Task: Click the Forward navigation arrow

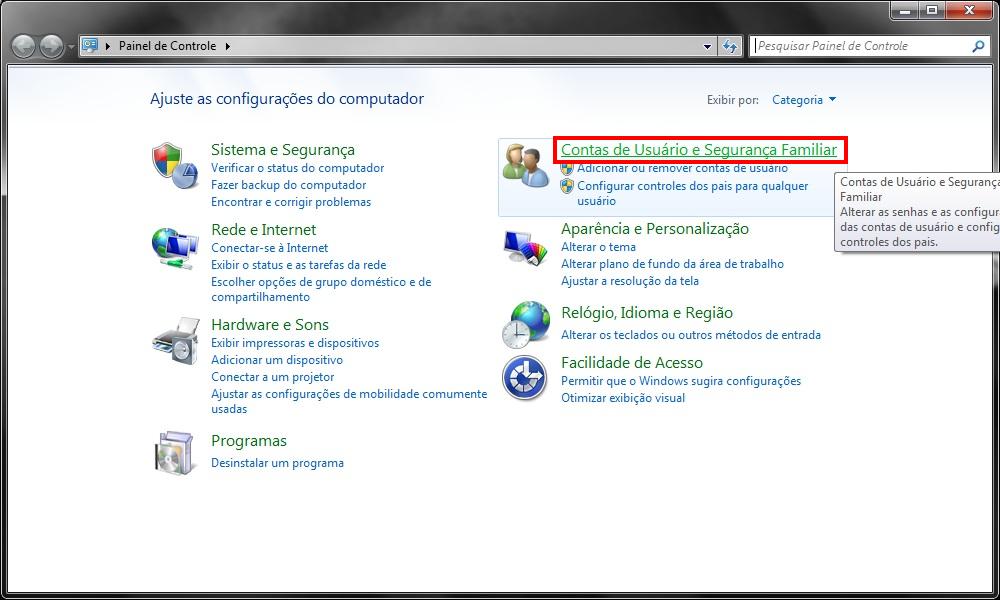Action: (52, 46)
